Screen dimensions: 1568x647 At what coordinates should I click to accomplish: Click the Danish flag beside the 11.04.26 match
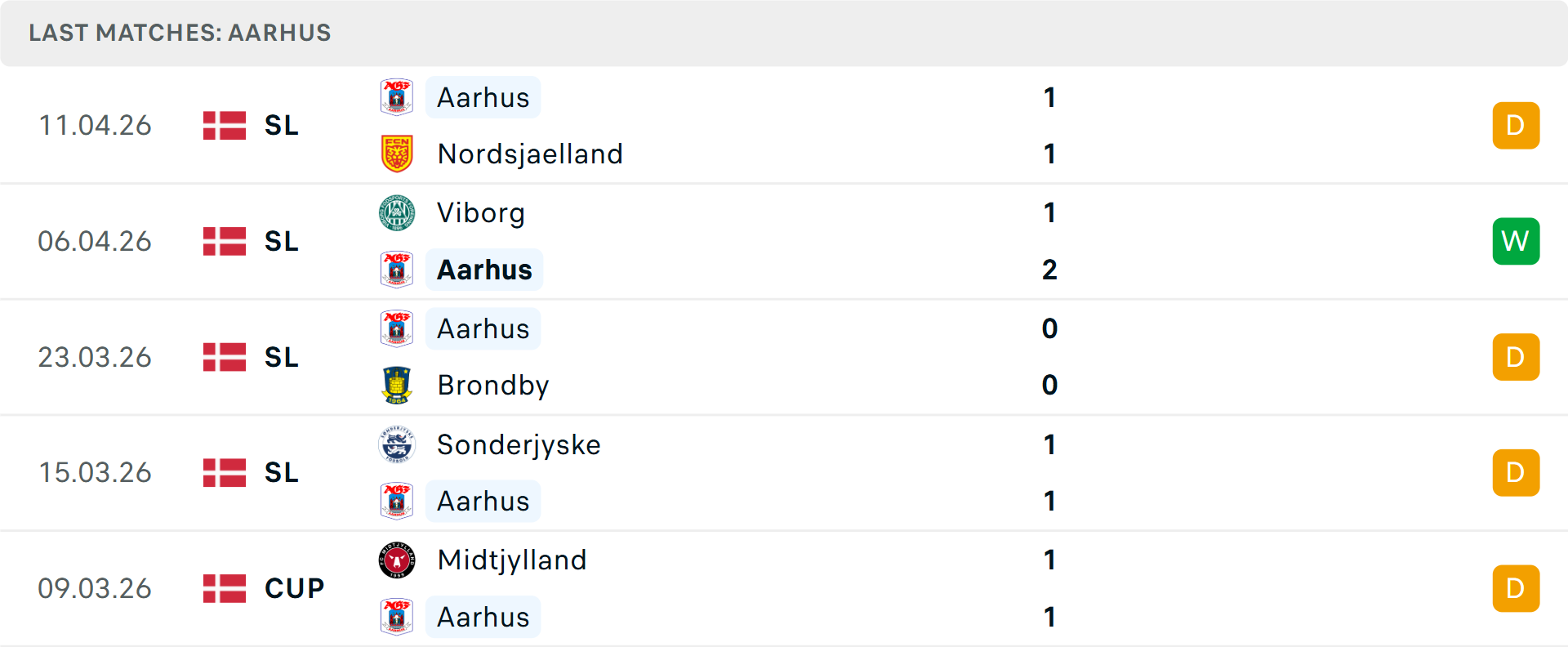(x=225, y=126)
